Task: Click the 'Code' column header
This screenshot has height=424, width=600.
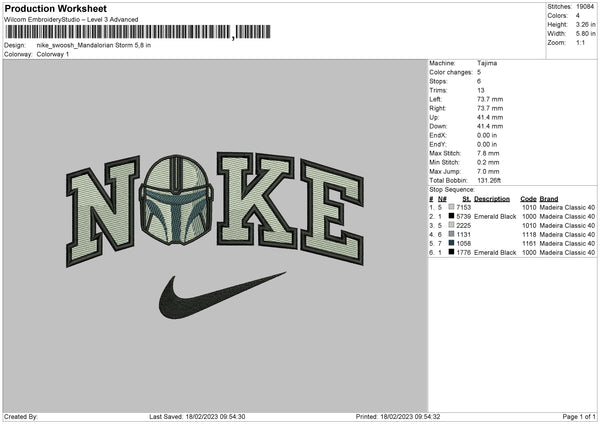Action: click(528, 199)
